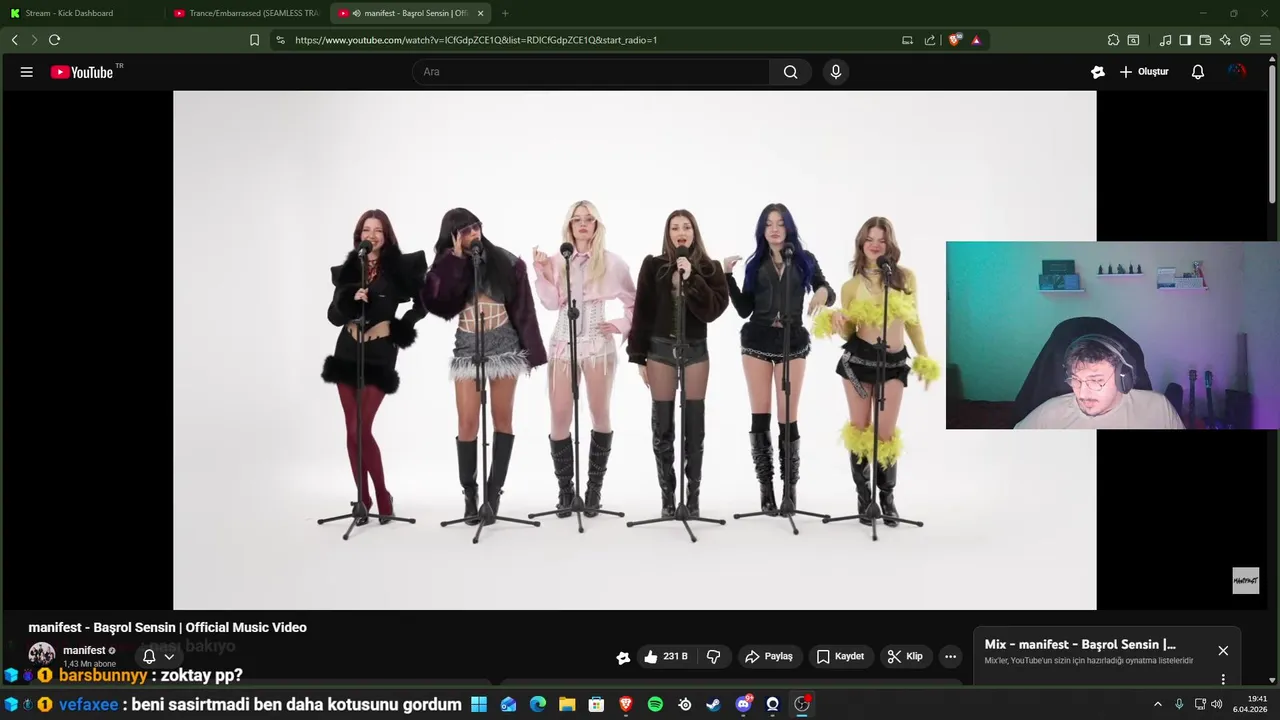Open Brave Rewards triangle icon

[x=976, y=40]
